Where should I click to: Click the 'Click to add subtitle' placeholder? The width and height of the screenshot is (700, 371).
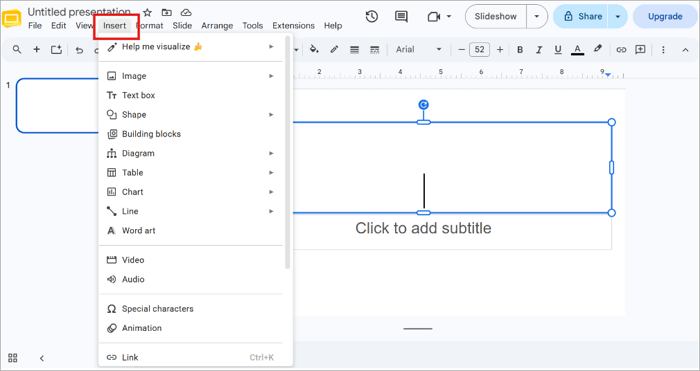423,228
